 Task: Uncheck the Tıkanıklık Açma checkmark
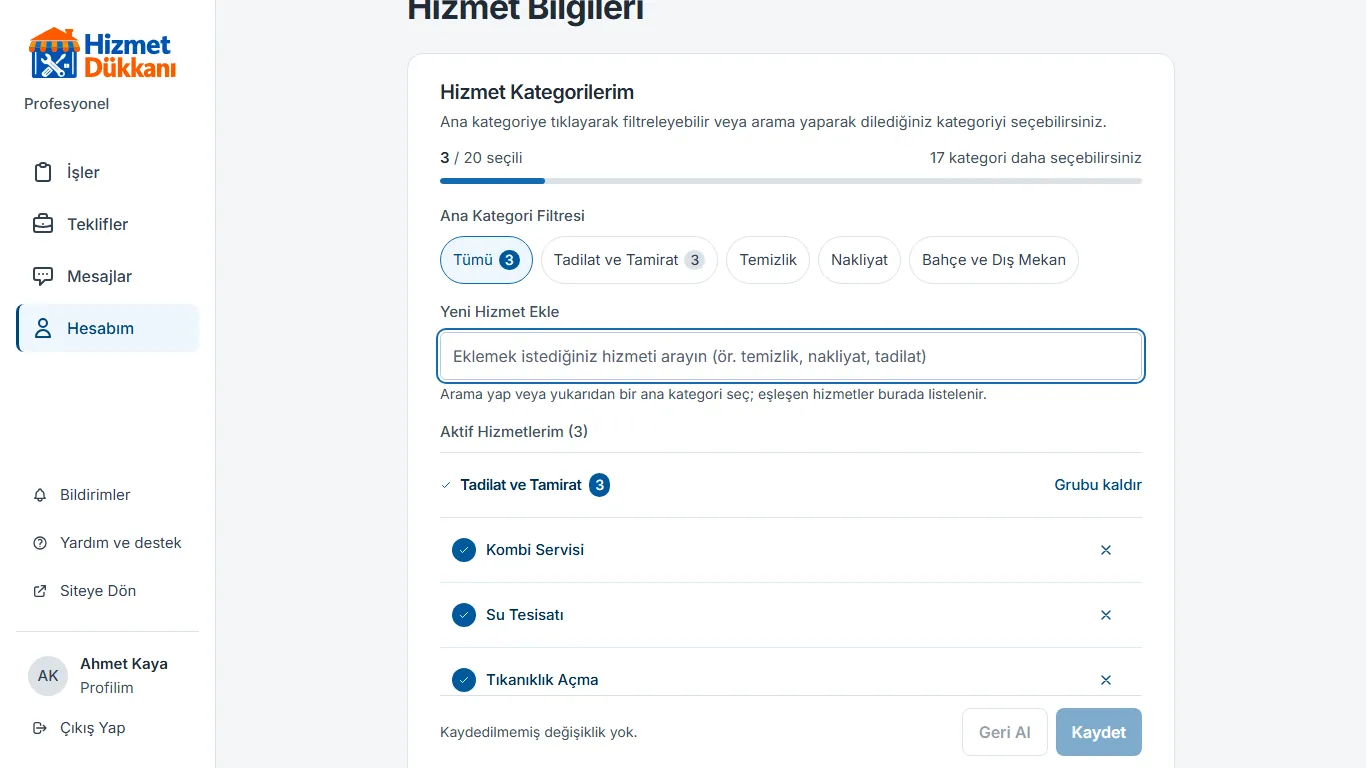pyautogui.click(x=464, y=680)
